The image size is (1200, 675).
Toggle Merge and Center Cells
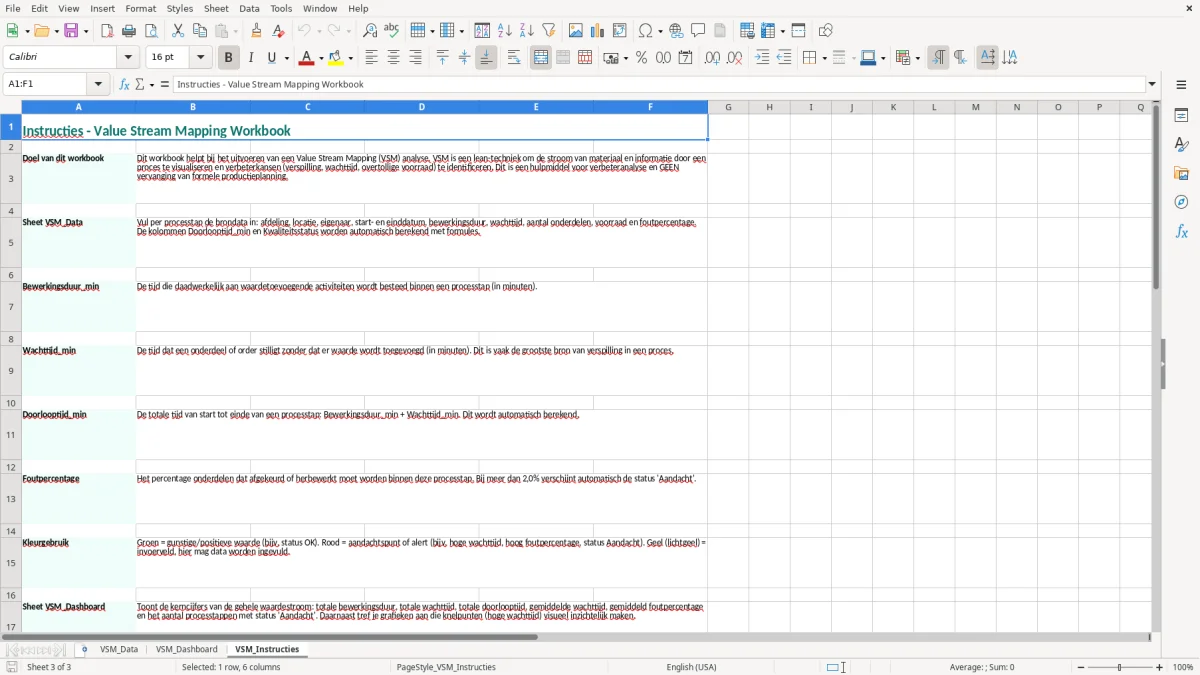point(541,58)
